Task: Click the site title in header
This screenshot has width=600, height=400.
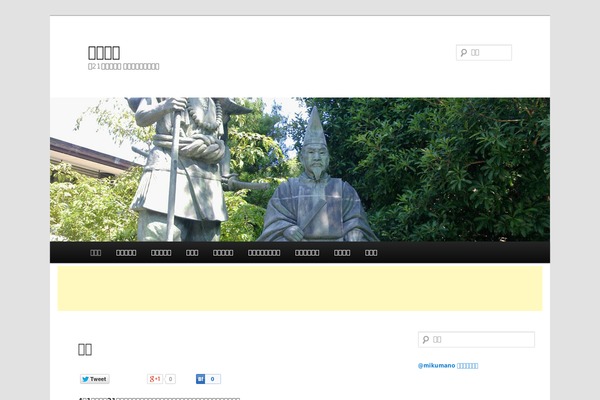Action: (104, 52)
